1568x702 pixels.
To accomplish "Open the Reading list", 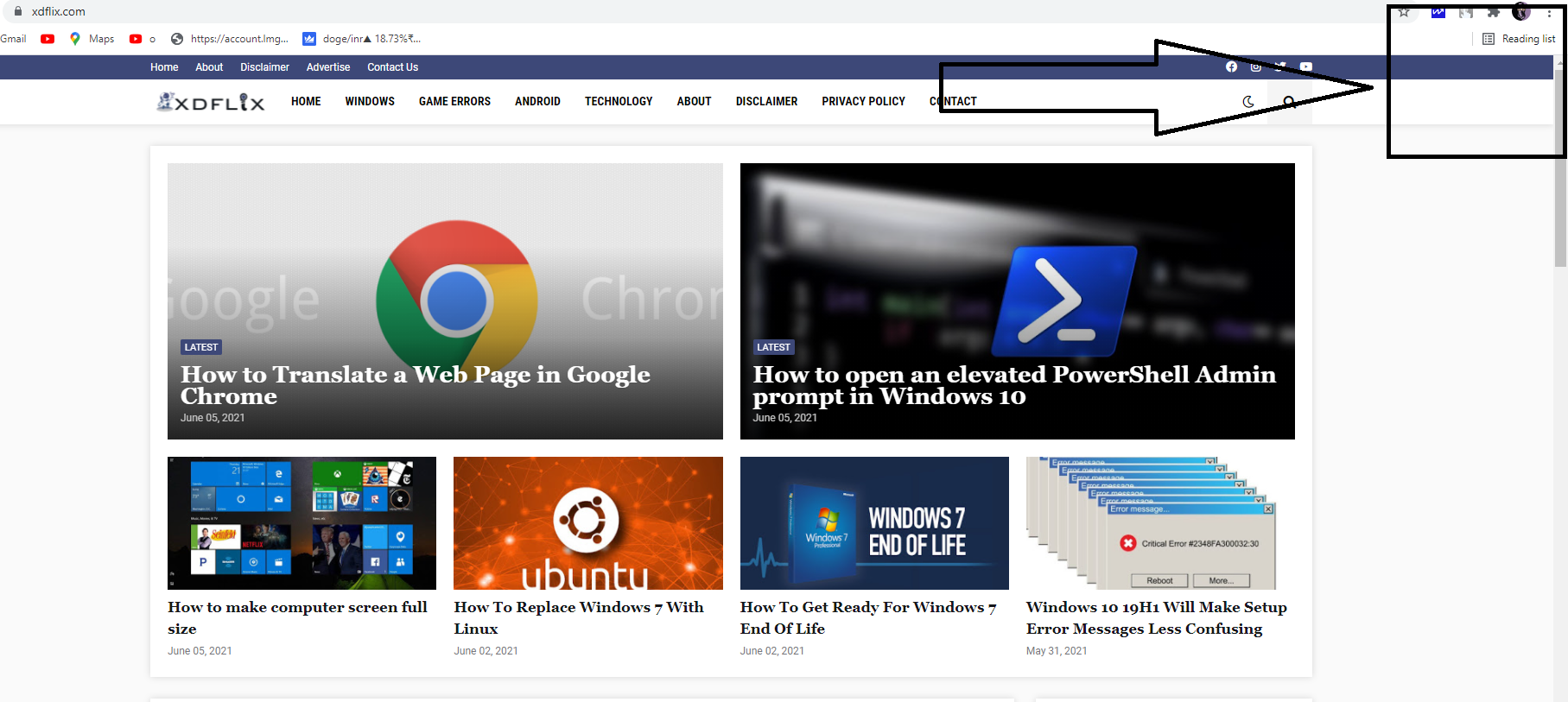I will pyautogui.click(x=1519, y=39).
